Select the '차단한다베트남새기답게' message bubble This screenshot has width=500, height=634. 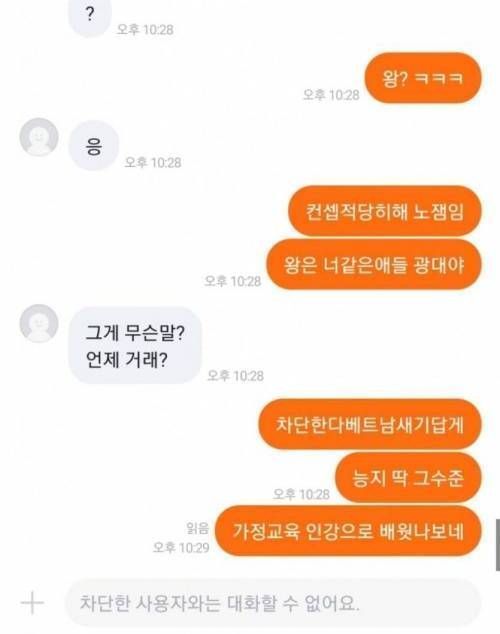tap(370, 424)
